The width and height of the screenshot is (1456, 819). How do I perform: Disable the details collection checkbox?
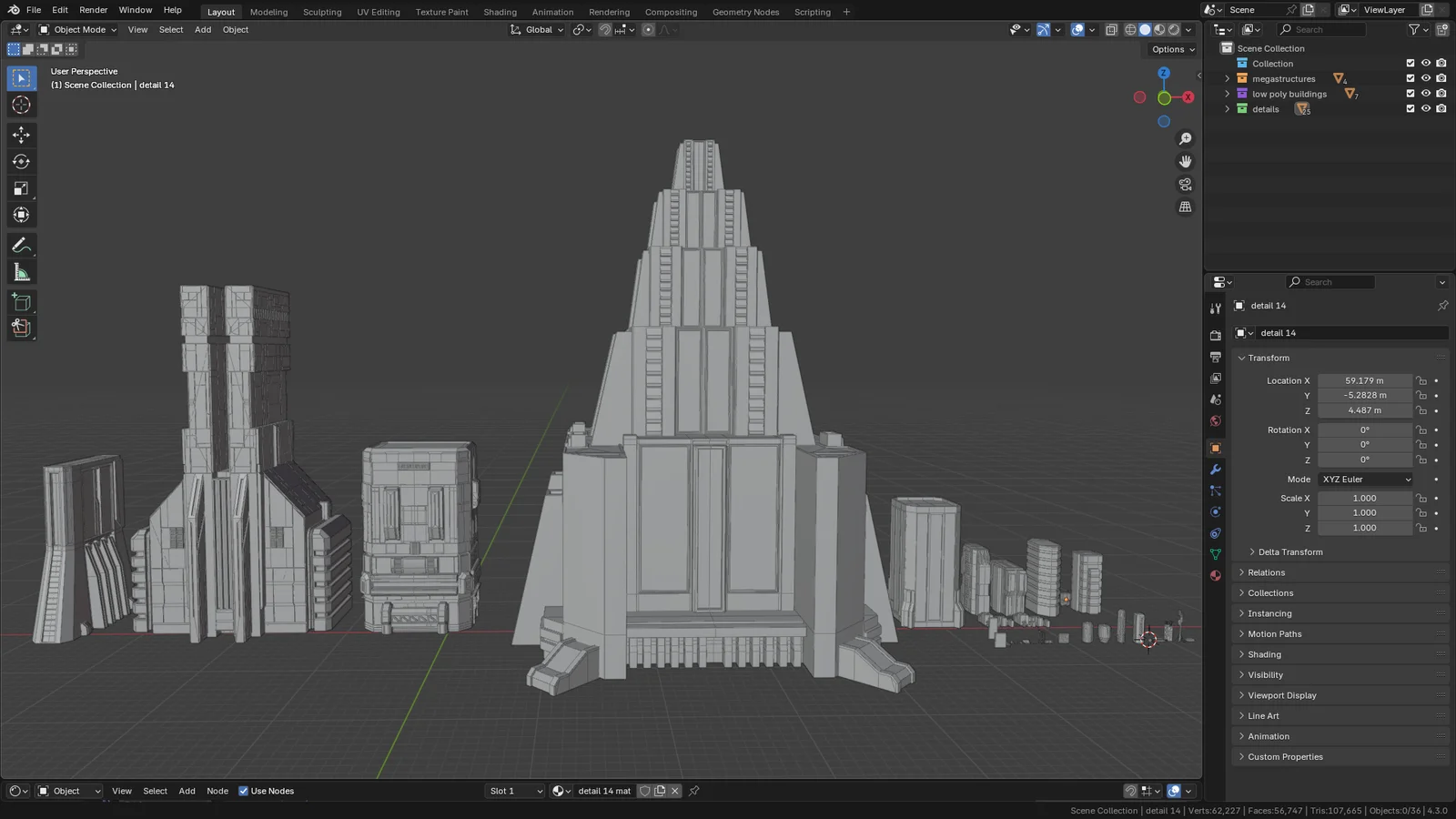click(x=1410, y=108)
